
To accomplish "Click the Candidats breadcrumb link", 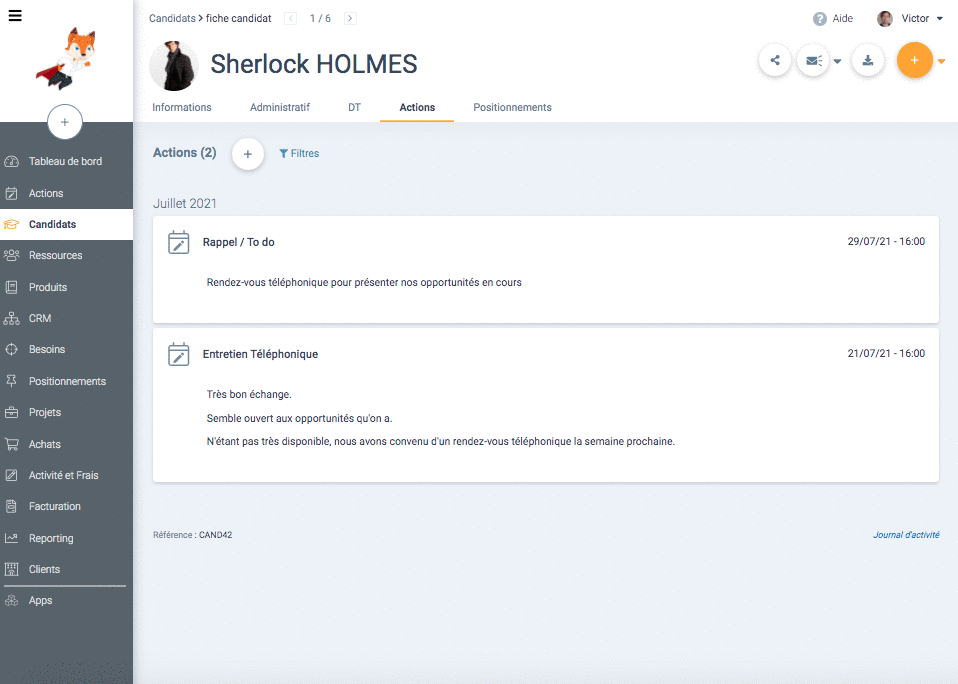I will point(172,18).
